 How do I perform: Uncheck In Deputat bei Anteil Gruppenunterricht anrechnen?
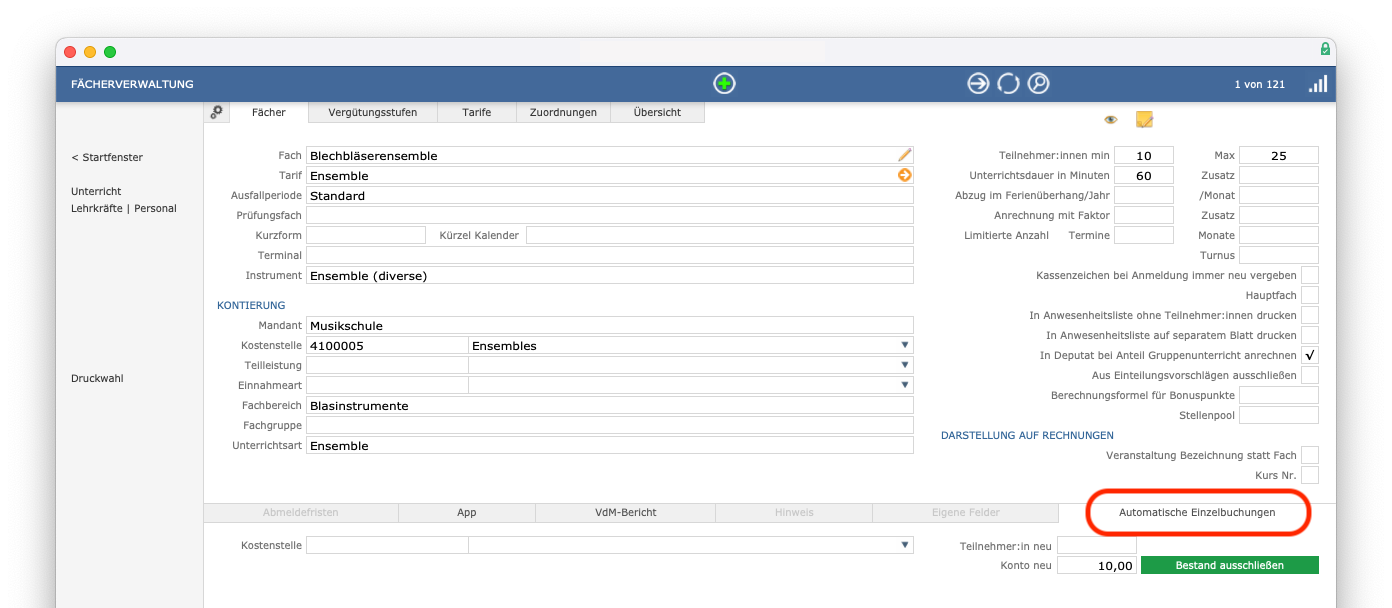(1310, 355)
